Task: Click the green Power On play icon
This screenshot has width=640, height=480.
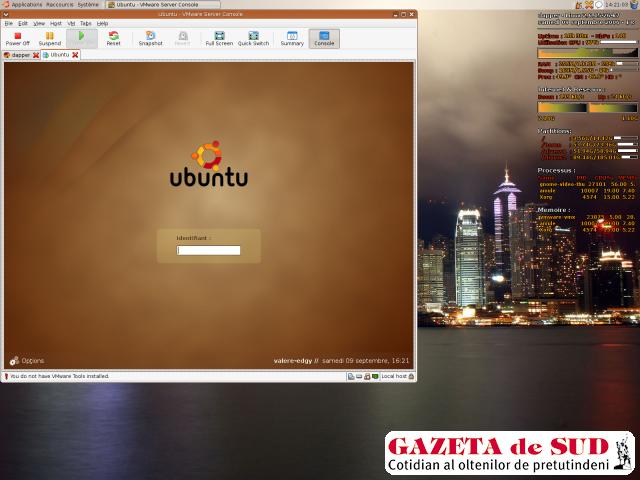Action: click(82, 36)
